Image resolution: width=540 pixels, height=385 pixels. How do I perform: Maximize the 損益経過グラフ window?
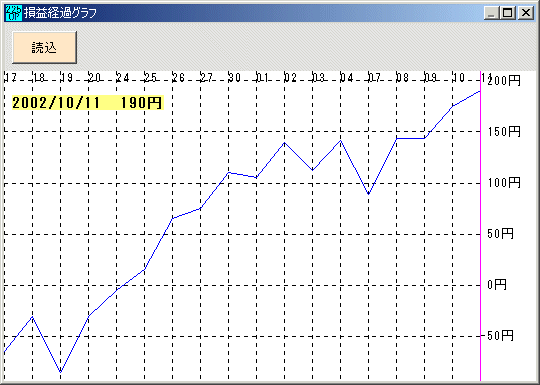pos(507,13)
